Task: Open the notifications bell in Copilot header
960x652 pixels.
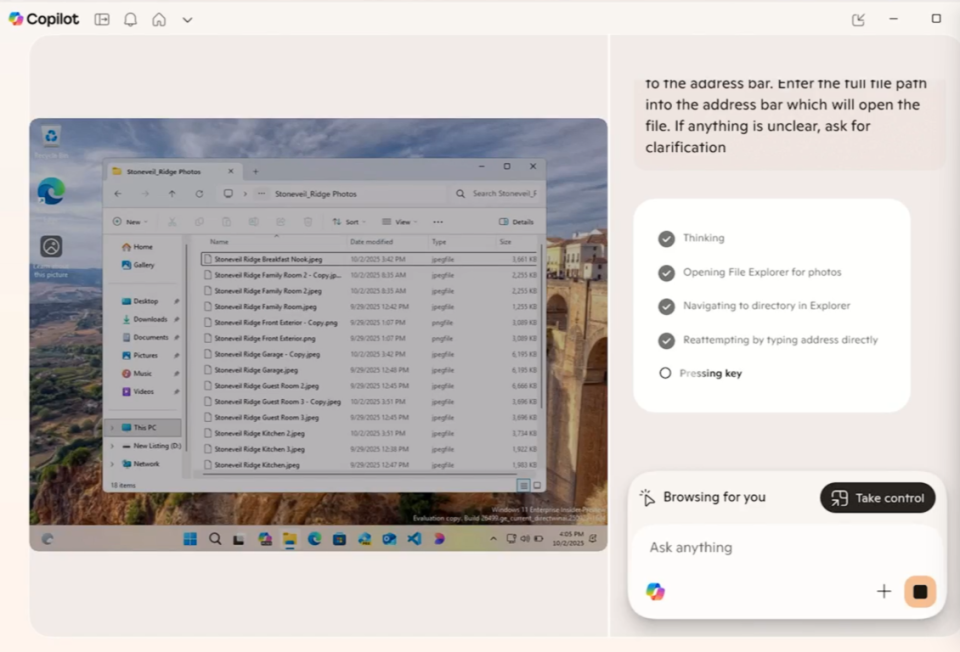Action: 130,19
